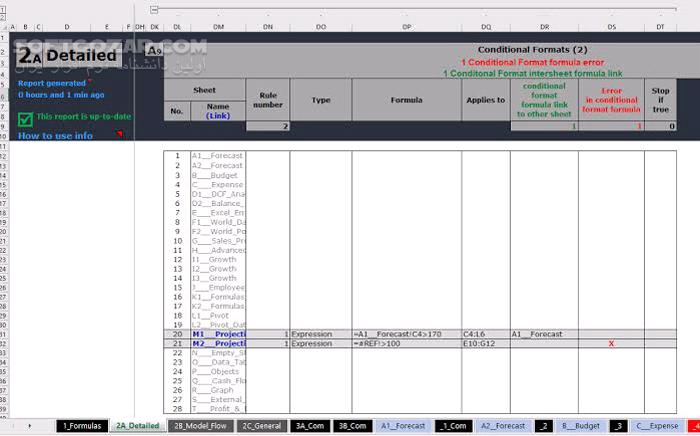Select the 2A_Detailed sheet tab
This screenshot has width=700, height=436.
[x=138, y=426]
